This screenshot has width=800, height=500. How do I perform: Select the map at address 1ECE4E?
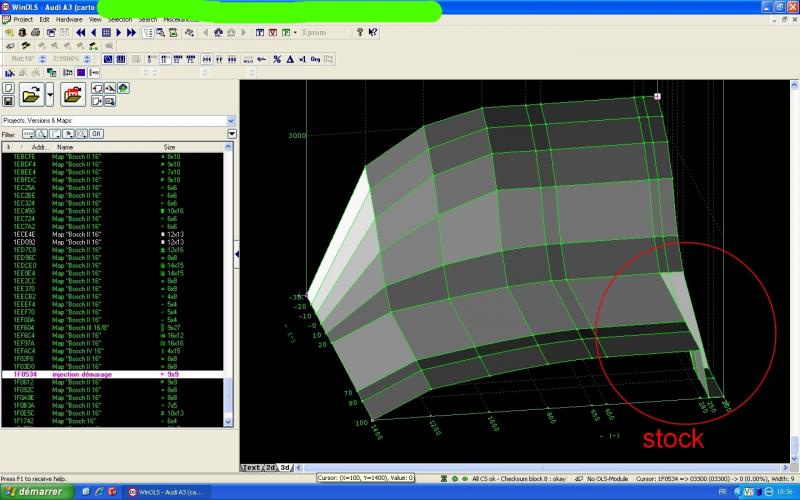pyautogui.click(x=112, y=234)
